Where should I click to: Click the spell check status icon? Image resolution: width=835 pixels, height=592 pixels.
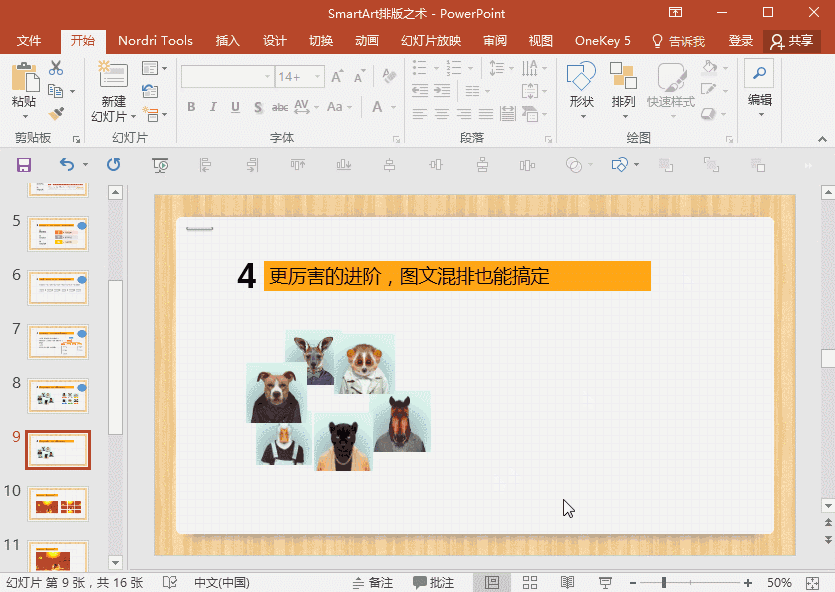tap(170, 582)
